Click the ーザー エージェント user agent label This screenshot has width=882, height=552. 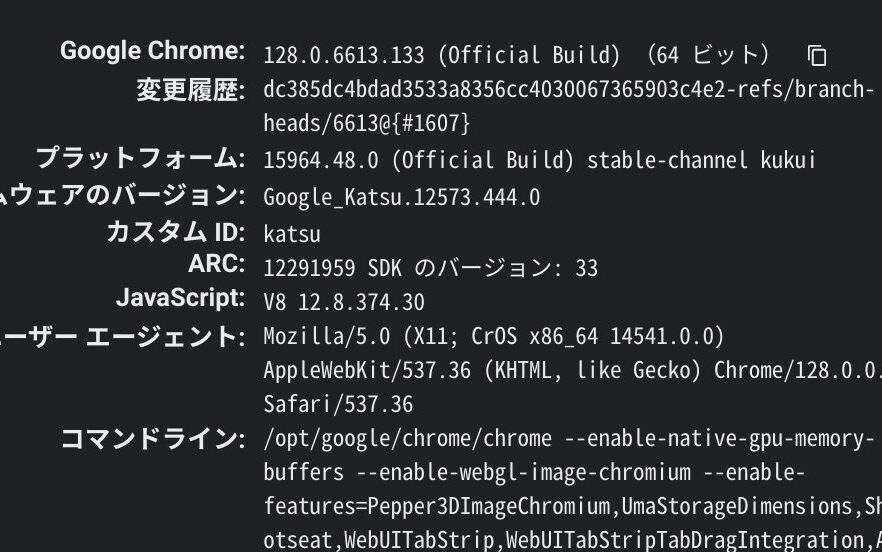[122, 337]
